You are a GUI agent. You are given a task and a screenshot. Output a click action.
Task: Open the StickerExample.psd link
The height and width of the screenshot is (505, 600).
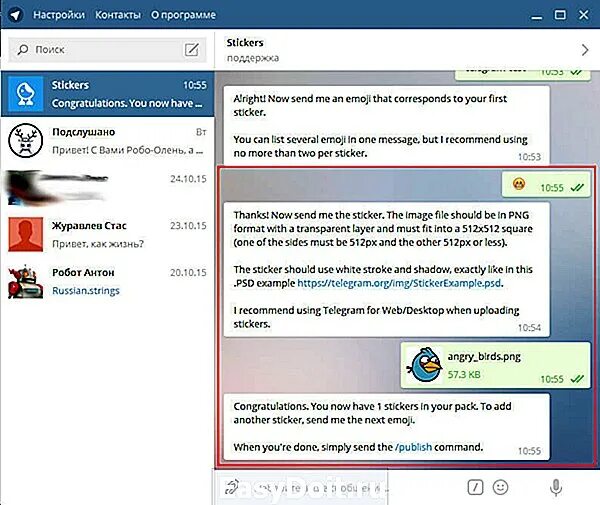pos(399,283)
